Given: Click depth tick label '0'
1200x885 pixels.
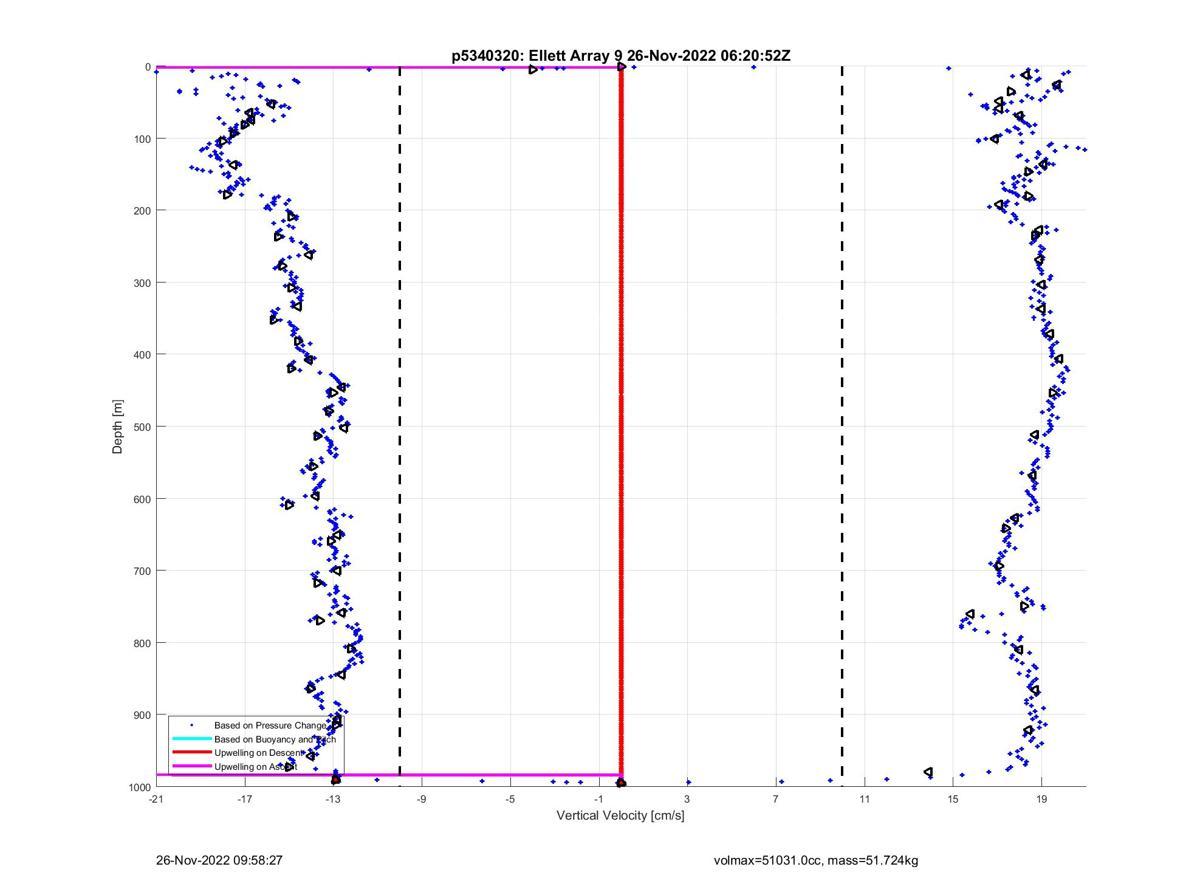Looking at the screenshot, I should pyautogui.click(x=148, y=67).
